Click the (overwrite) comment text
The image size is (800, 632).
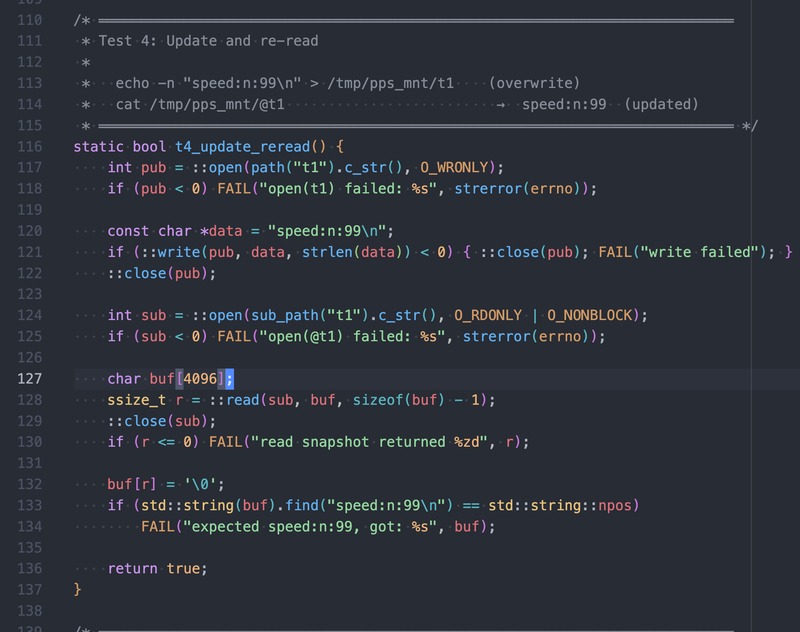click(x=534, y=83)
